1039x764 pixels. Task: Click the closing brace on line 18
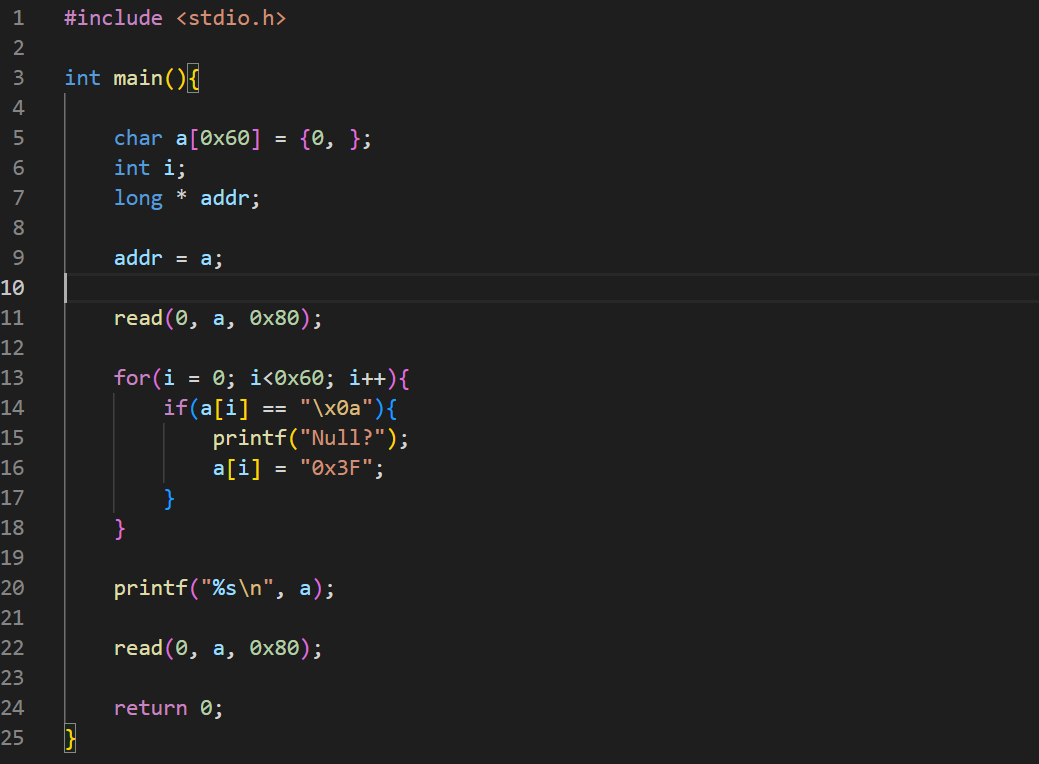[119, 528]
